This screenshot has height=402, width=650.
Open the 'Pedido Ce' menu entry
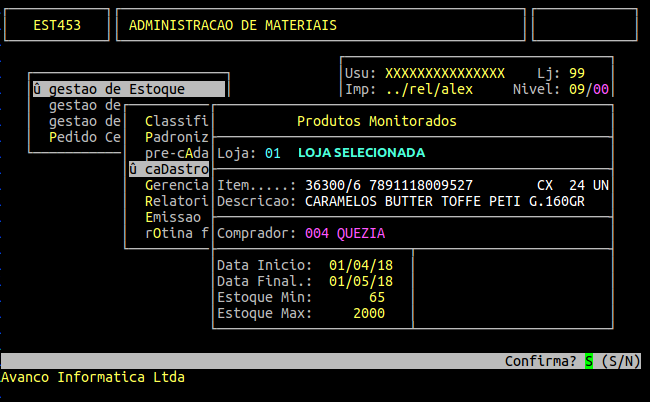point(85,137)
